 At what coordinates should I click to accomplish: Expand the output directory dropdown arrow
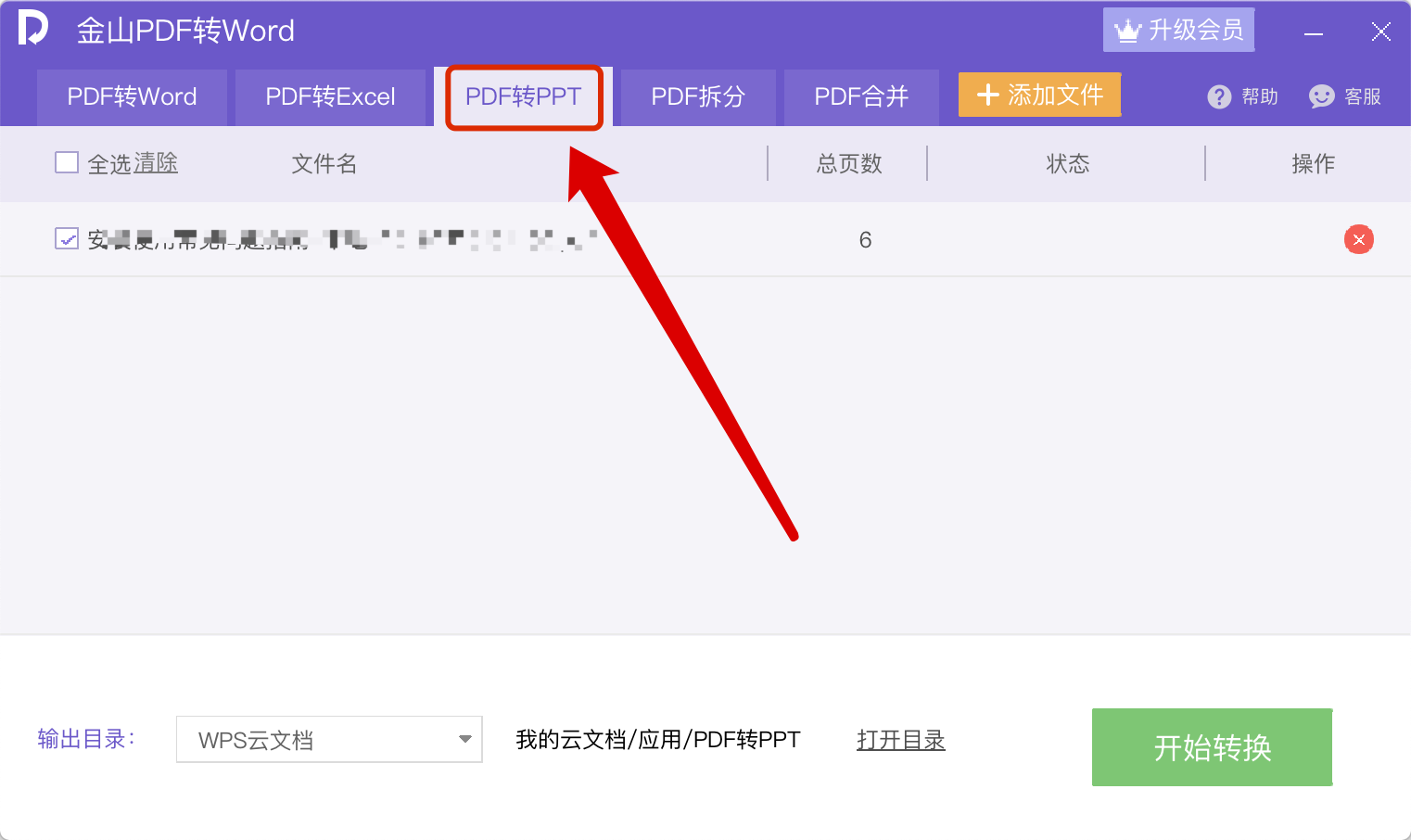coord(464,739)
